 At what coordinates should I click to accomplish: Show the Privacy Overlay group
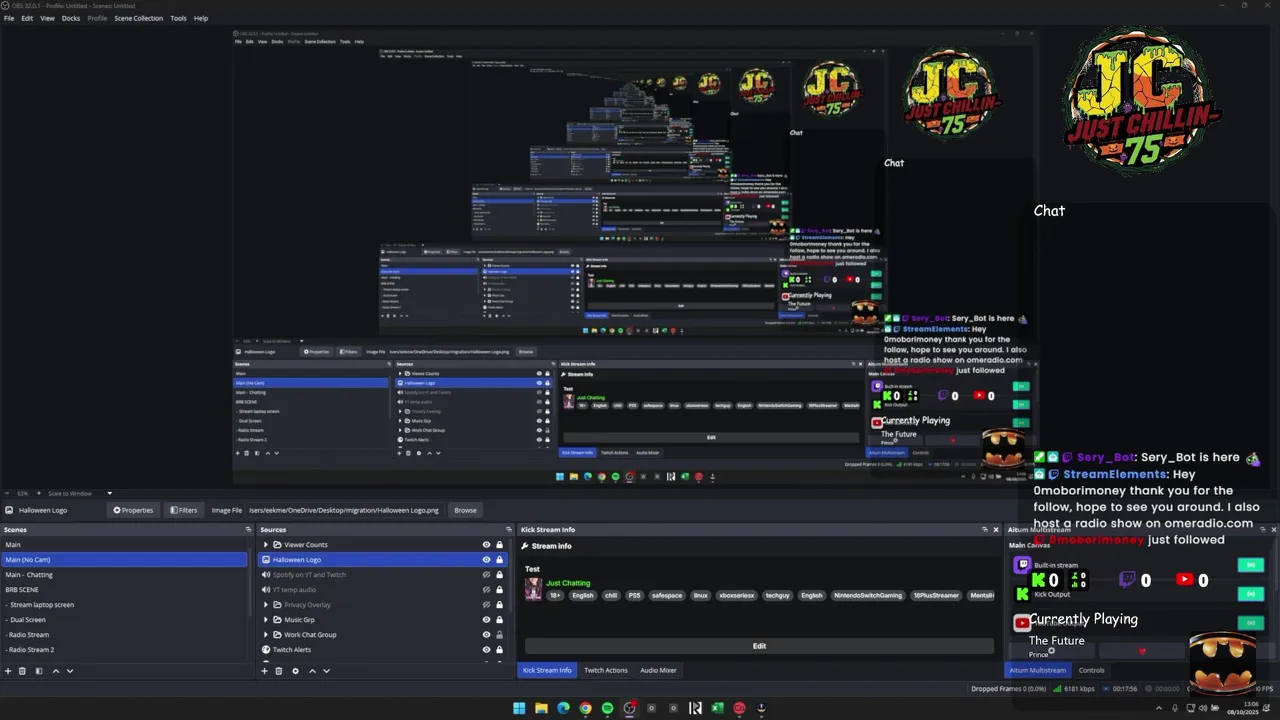pos(486,605)
